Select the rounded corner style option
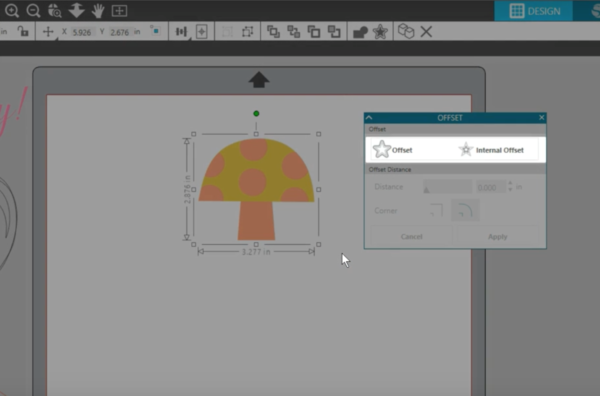The width and height of the screenshot is (600, 396). (x=465, y=210)
